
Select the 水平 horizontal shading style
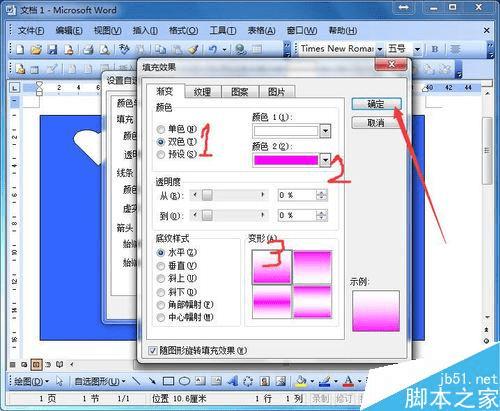pyautogui.click(x=161, y=253)
